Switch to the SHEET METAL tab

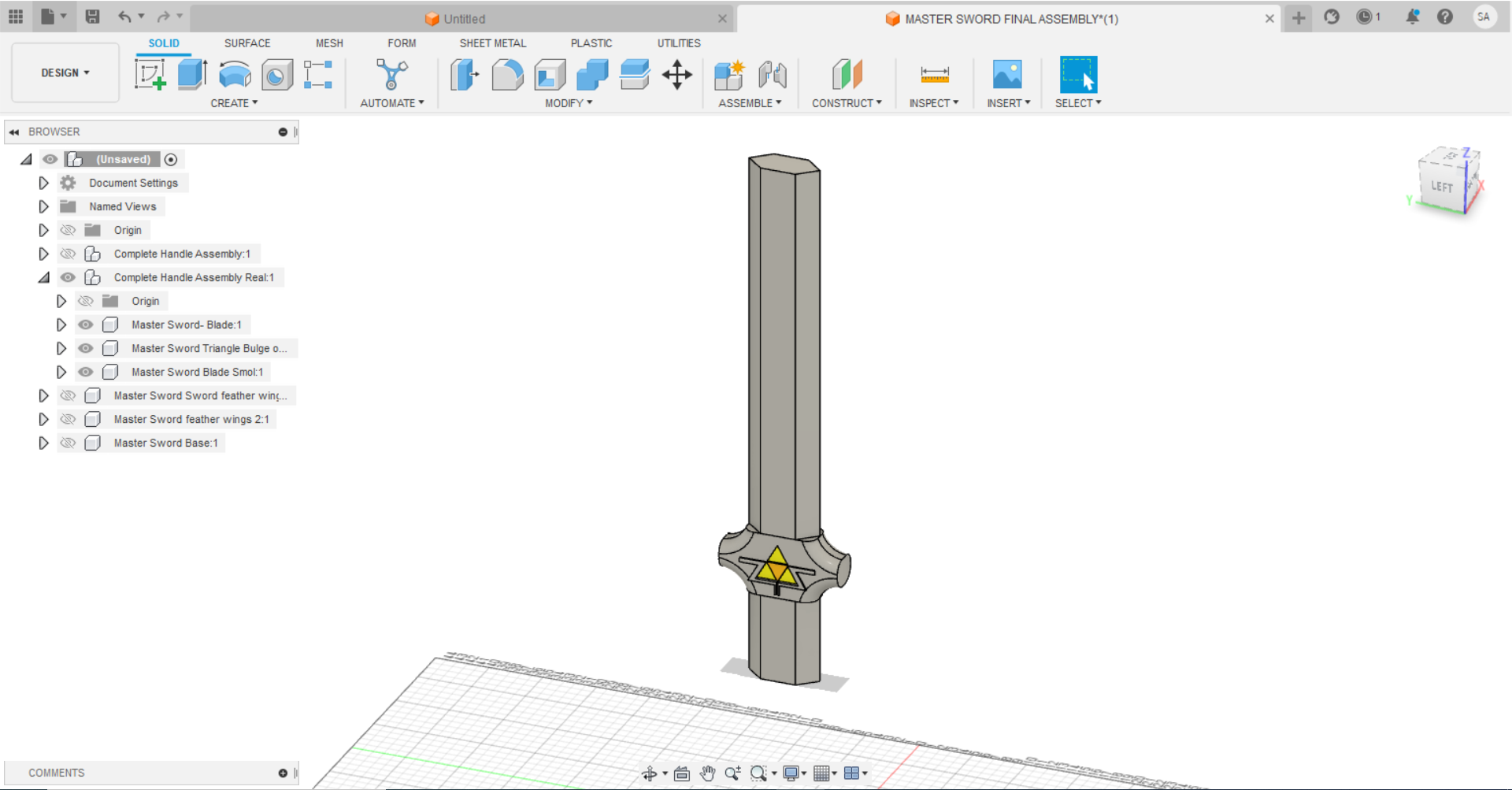click(493, 43)
